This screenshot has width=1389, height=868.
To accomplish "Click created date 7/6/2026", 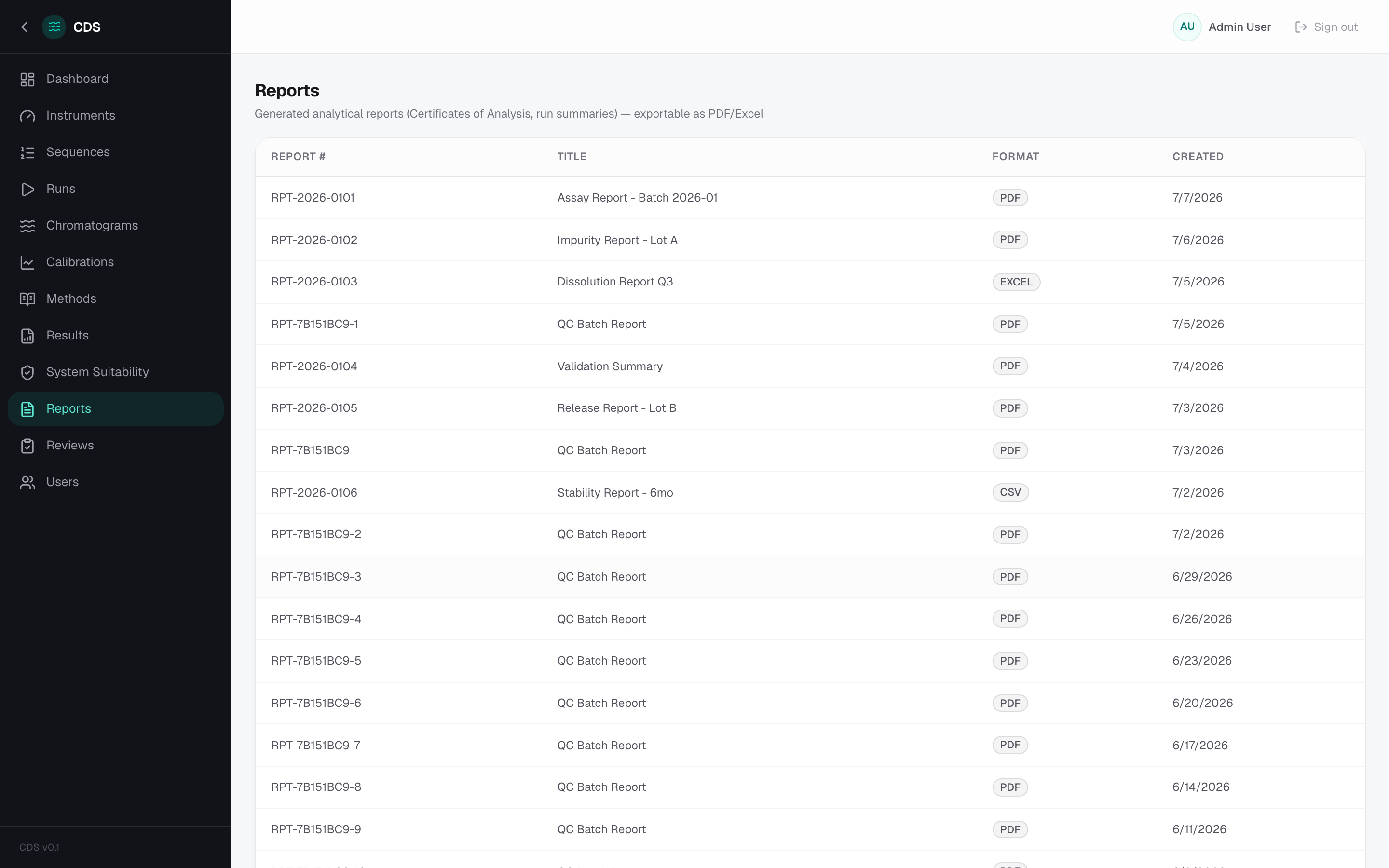I will coord(1198,240).
